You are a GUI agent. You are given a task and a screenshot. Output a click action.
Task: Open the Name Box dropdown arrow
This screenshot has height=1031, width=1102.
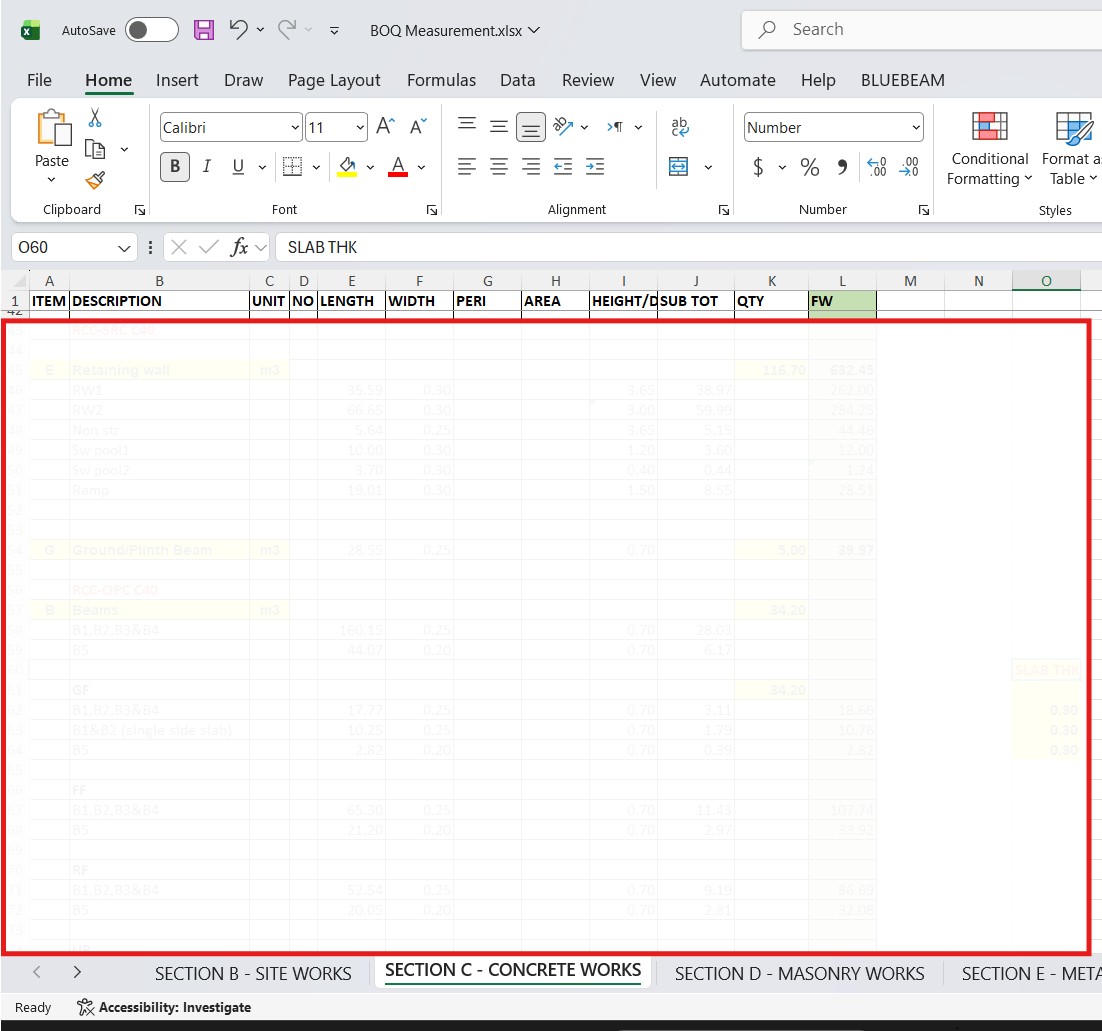point(124,247)
